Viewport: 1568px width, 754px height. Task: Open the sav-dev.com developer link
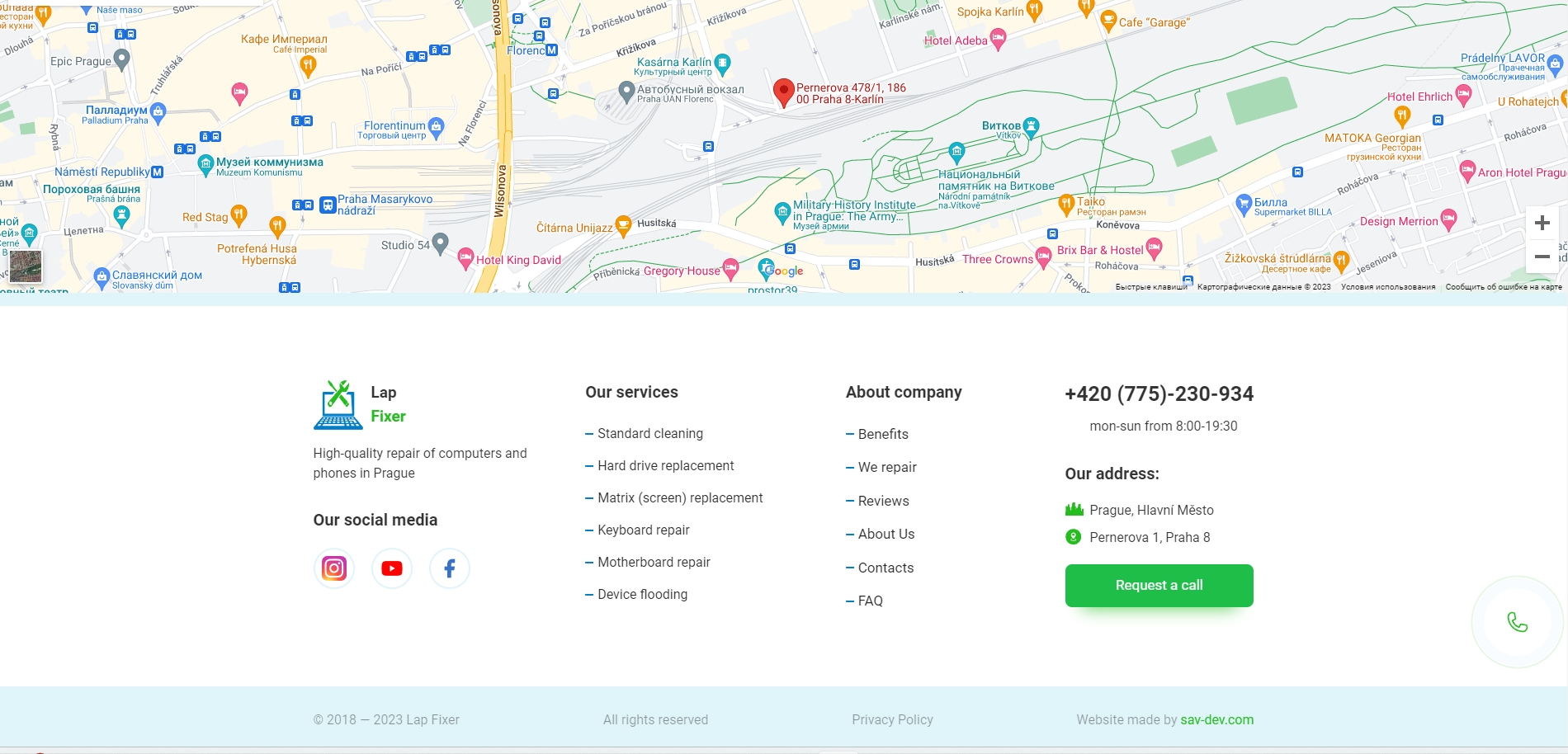(1216, 719)
